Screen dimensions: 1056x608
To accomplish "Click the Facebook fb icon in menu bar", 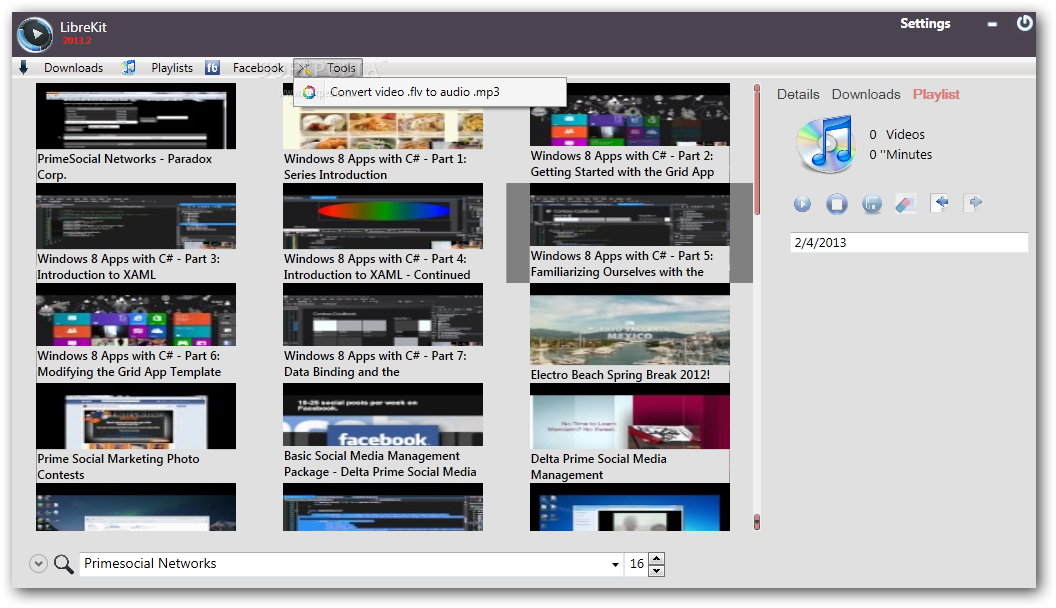I will [x=212, y=67].
